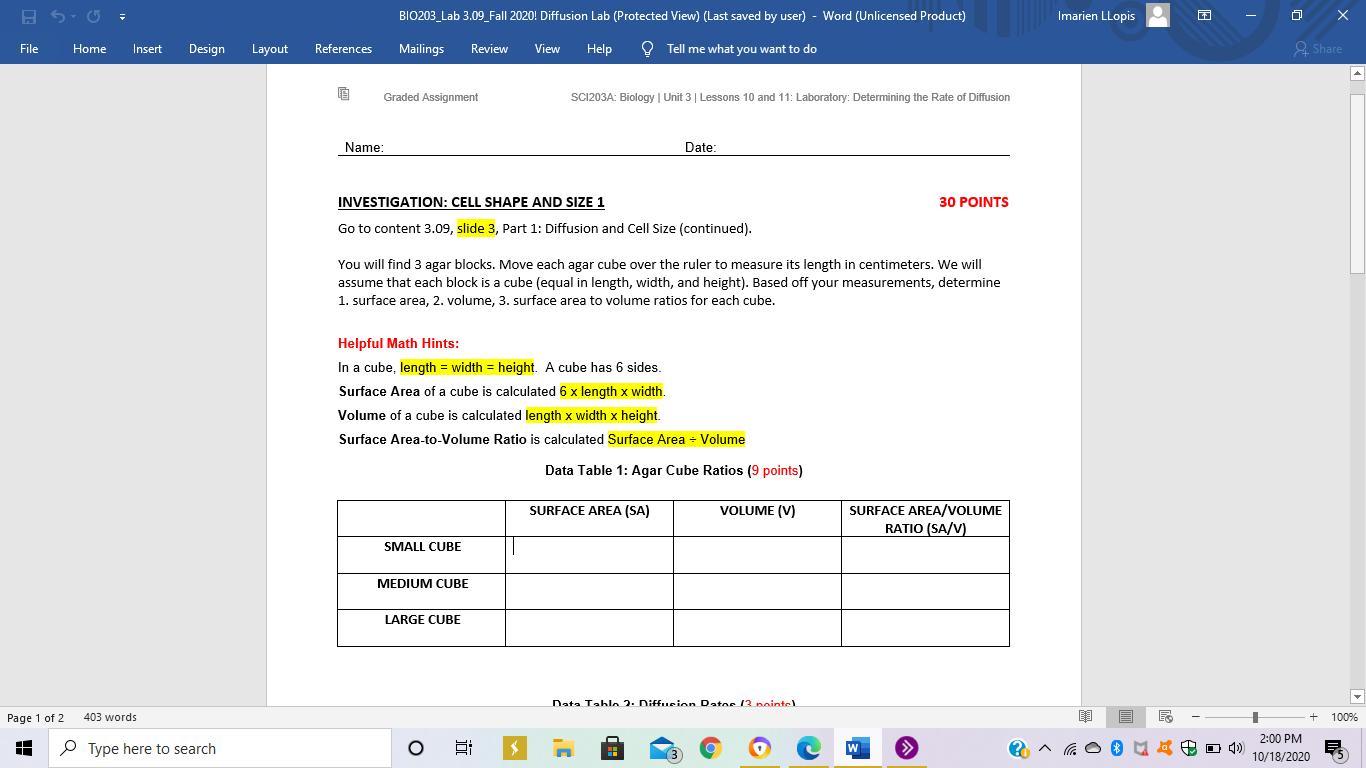Screen dimensions: 1366x768
Task: Launch Microsoft Store from the taskbar
Action: (612, 748)
